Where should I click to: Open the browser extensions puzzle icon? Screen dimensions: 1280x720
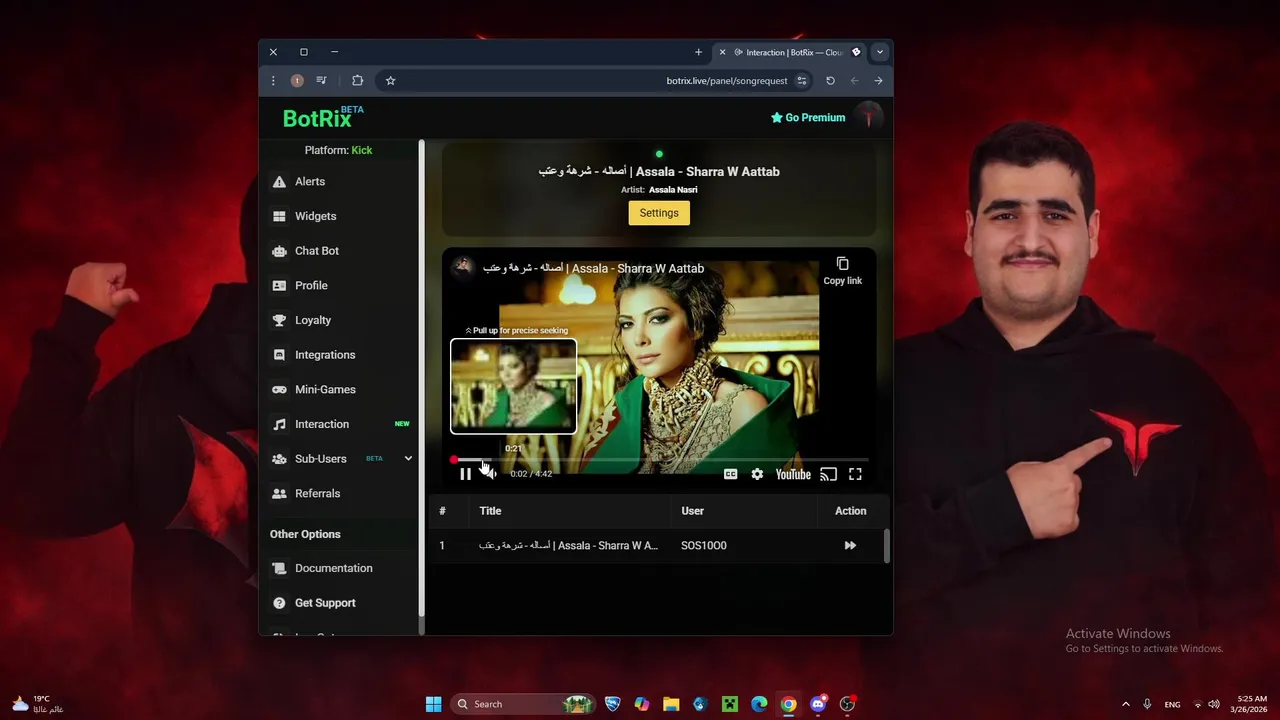(x=357, y=81)
